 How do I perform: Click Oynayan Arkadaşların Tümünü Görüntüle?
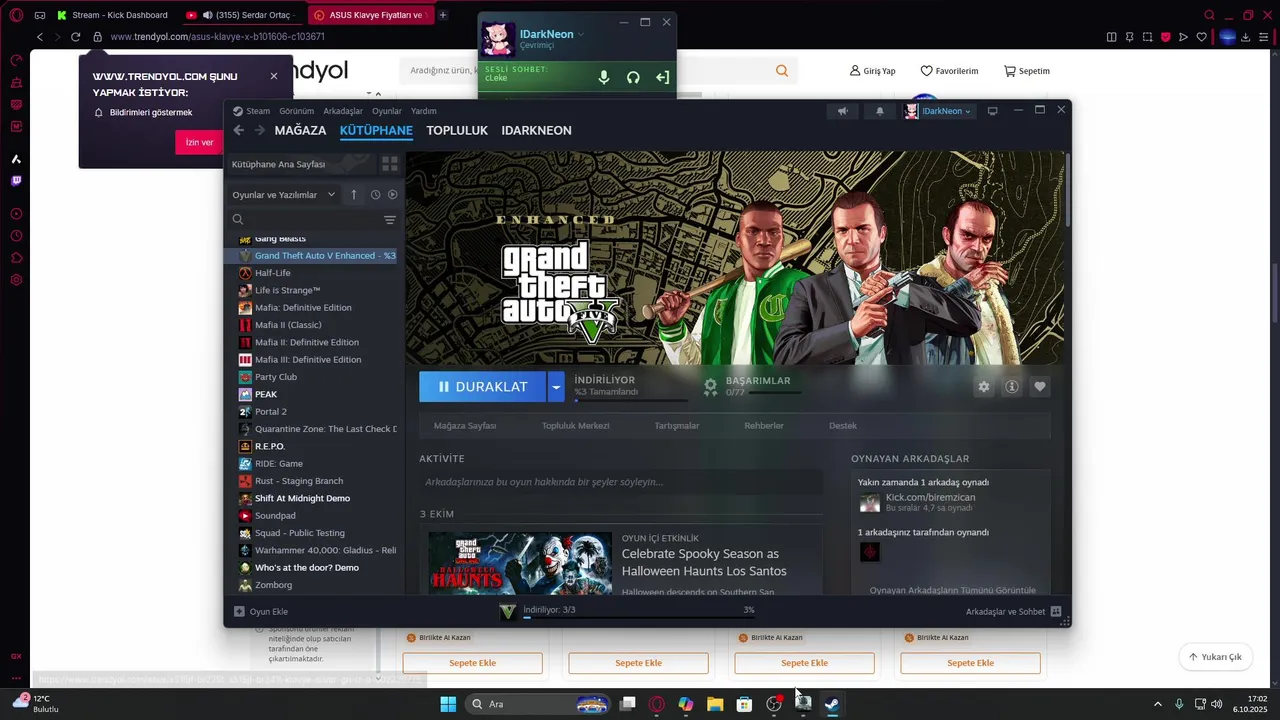(952, 590)
